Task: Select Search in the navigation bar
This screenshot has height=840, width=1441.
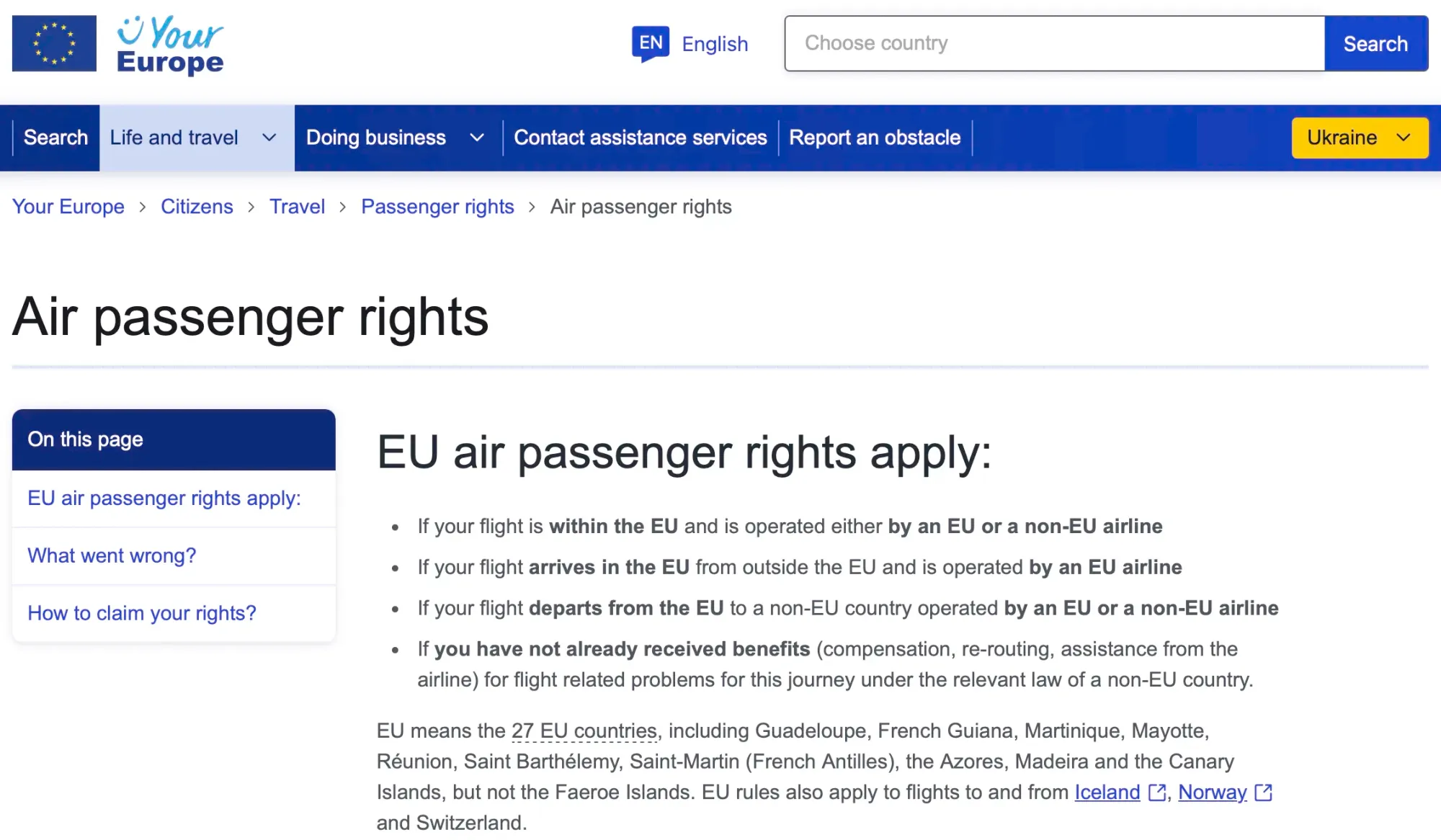Action: (x=55, y=138)
